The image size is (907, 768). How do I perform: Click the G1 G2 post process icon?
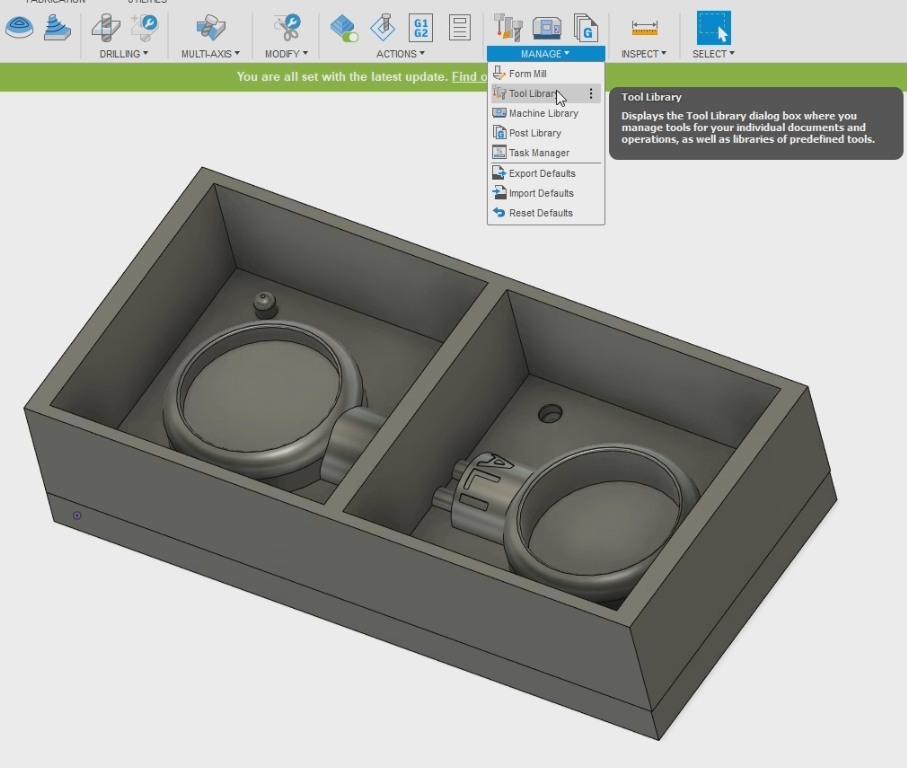pos(421,27)
